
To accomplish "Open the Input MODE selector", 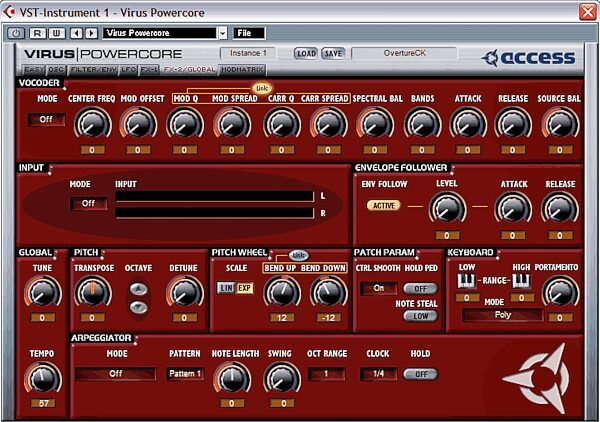I will tap(88, 204).
